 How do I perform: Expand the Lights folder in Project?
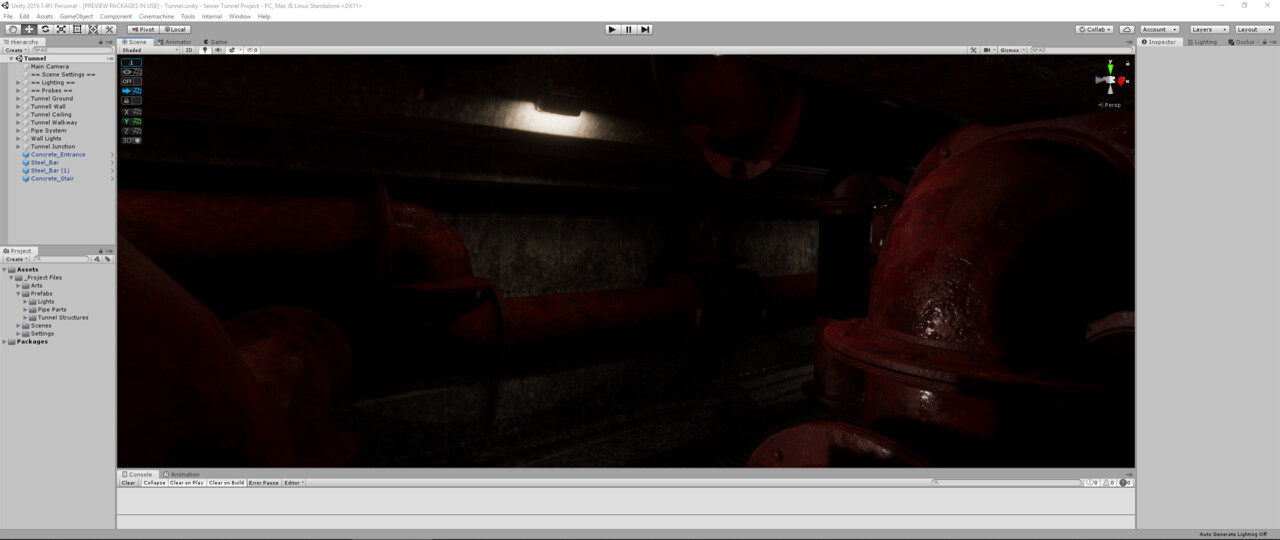point(26,301)
